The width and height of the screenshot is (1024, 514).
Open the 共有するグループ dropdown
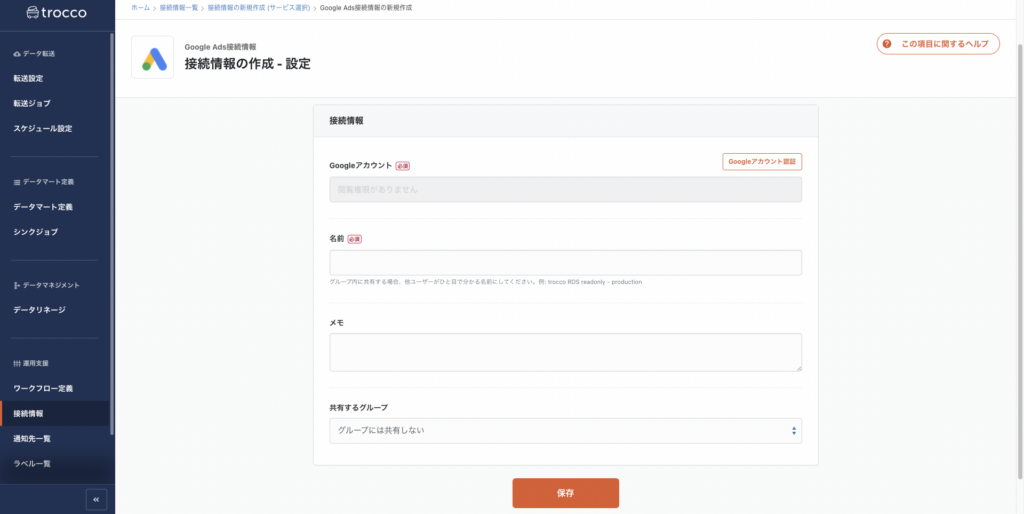[565, 431]
